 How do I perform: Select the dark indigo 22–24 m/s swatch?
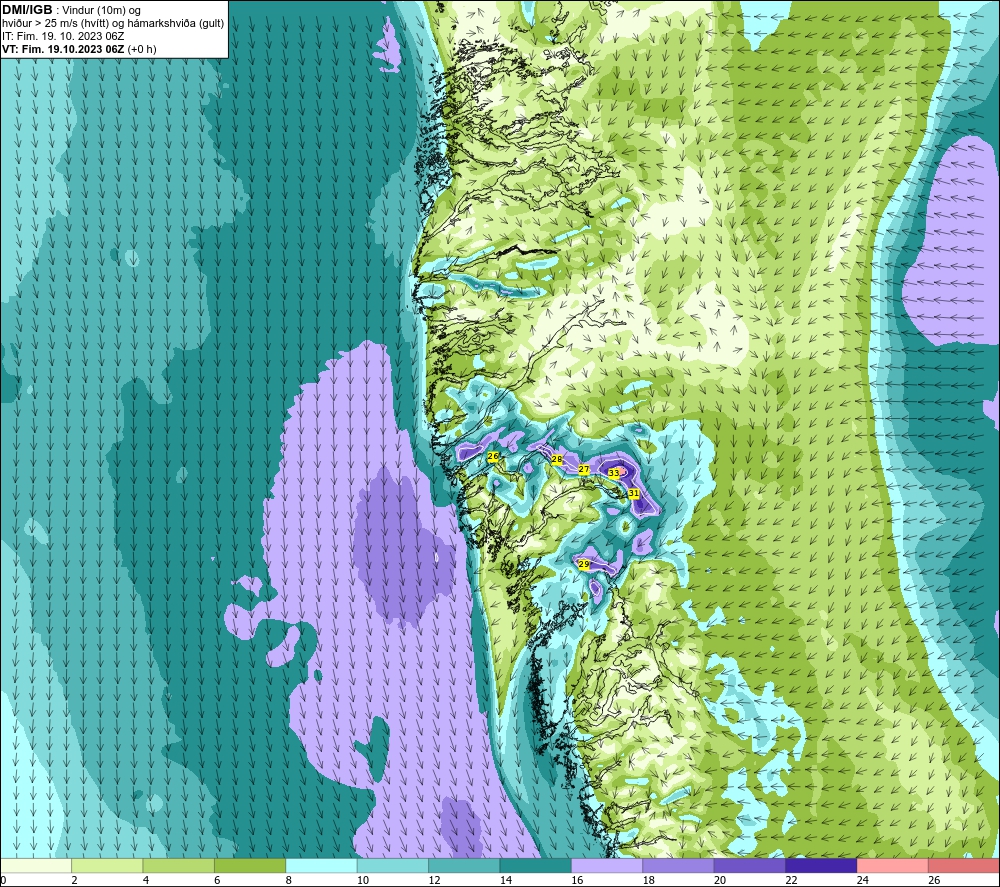[821, 866]
